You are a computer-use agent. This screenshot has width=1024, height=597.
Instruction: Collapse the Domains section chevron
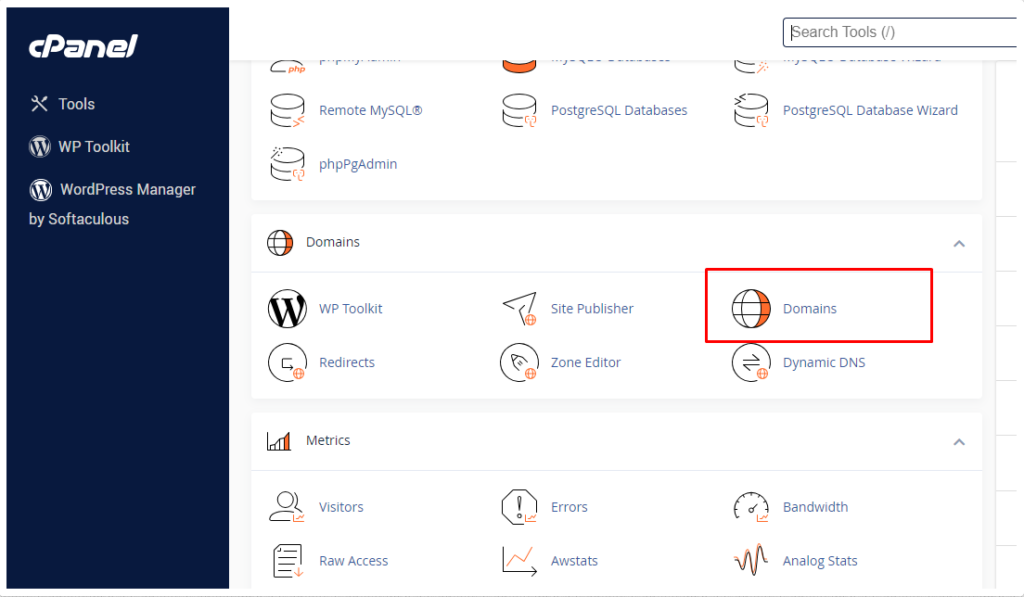959,244
